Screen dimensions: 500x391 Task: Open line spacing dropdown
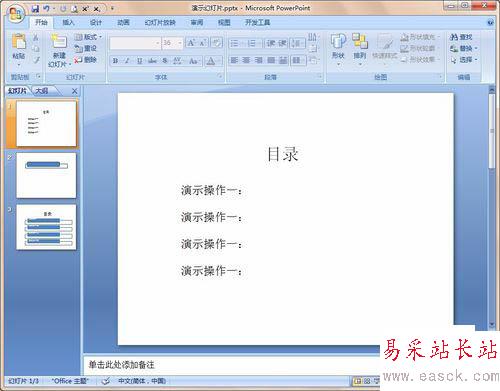pos(297,43)
